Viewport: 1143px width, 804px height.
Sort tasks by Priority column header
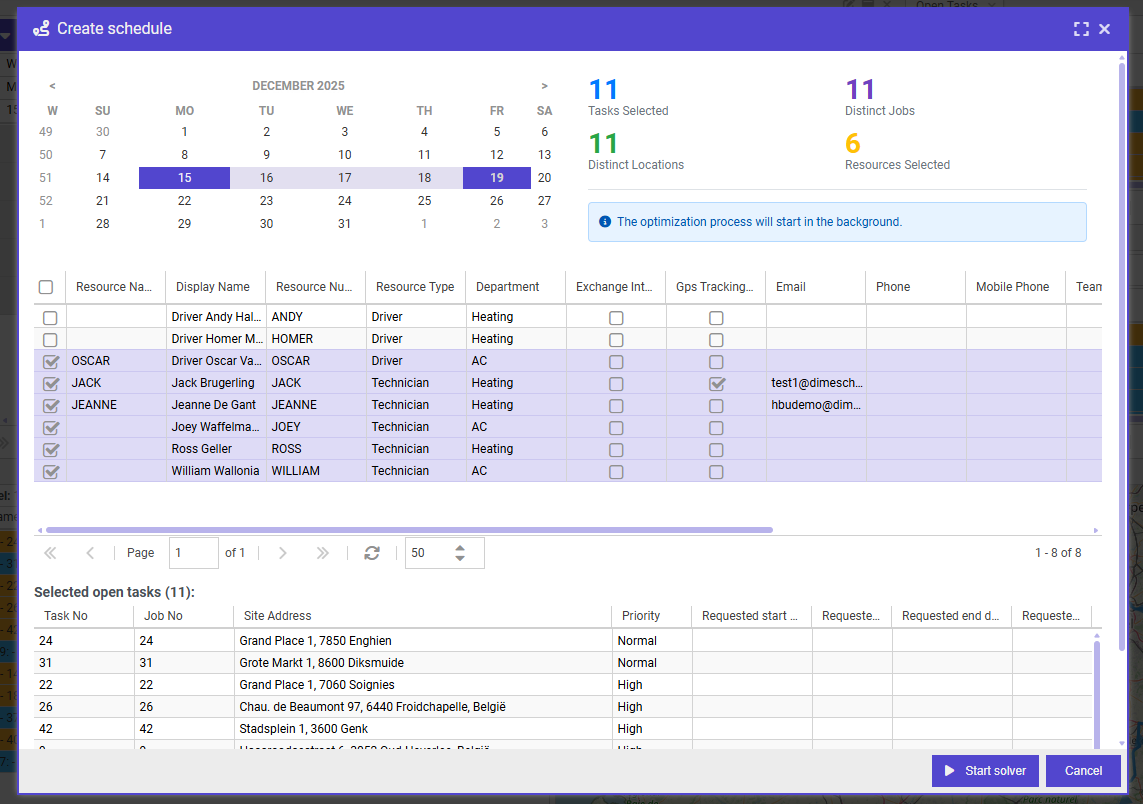(x=640, y=616)
